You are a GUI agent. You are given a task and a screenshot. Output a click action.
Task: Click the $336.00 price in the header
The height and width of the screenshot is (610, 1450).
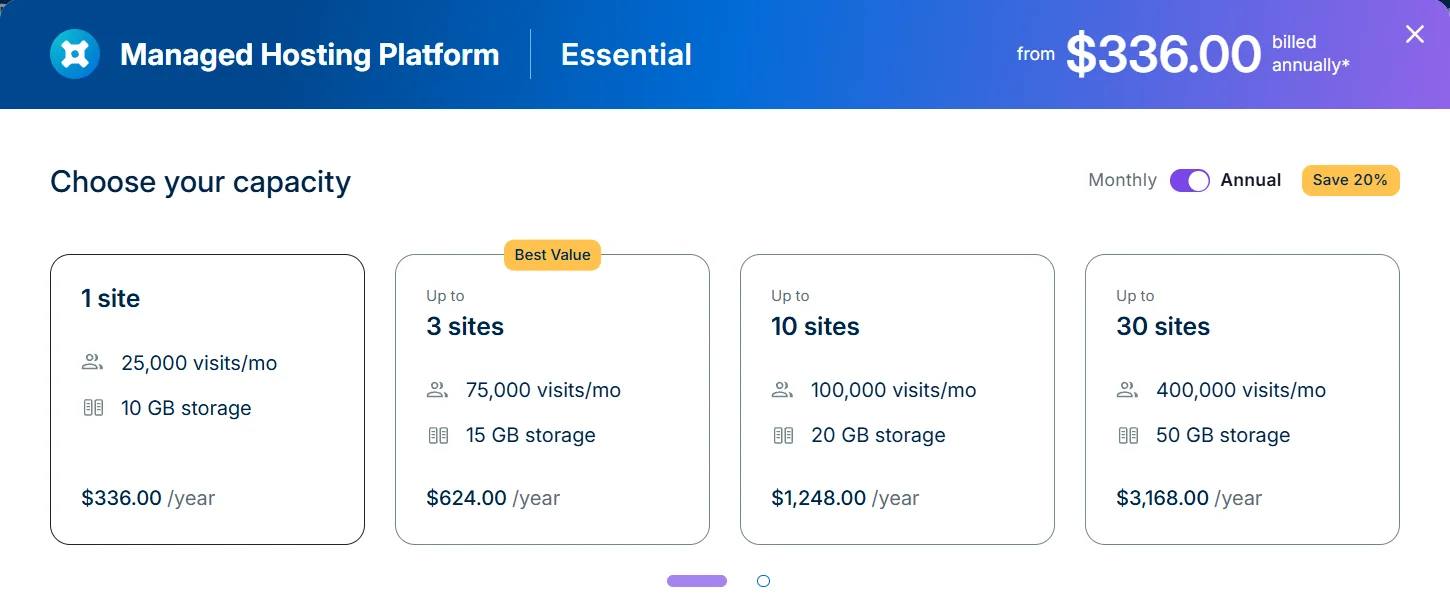click(1163, 54)
